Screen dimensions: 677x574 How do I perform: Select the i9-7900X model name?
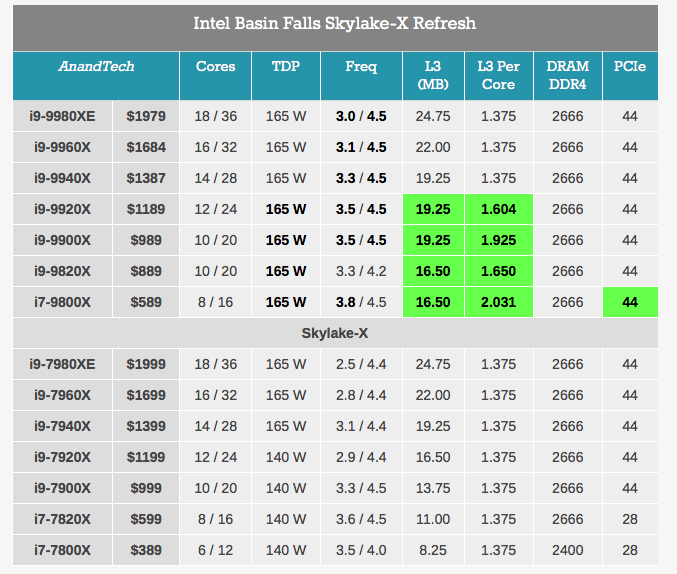click(x=62, y=488)
